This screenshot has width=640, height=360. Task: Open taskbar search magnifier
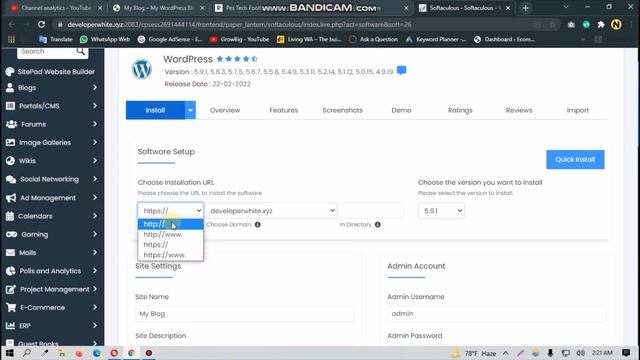[x=27, y=353]
